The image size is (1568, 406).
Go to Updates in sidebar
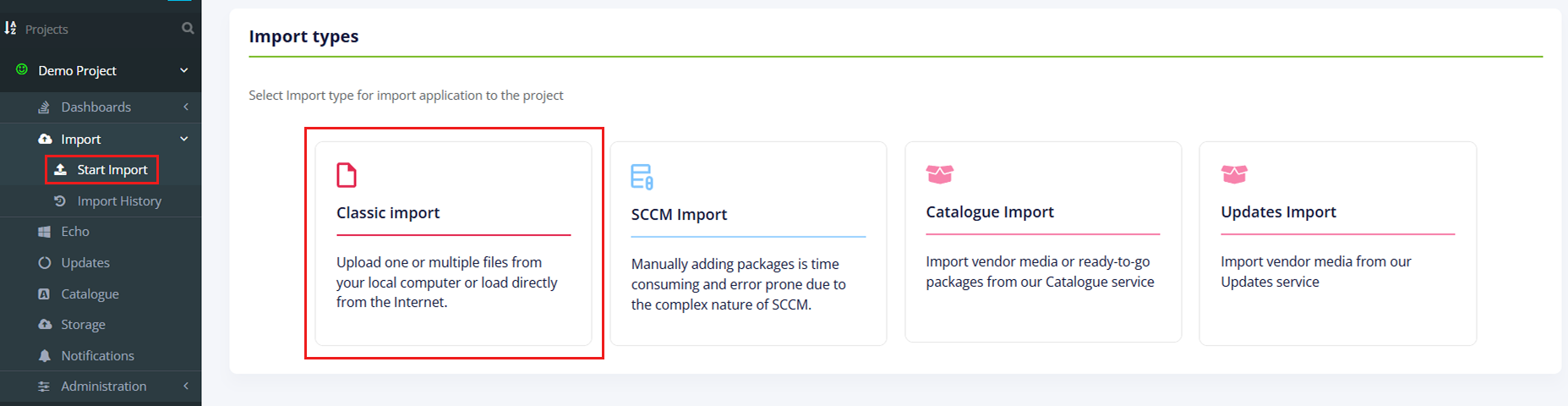[85, 263]
